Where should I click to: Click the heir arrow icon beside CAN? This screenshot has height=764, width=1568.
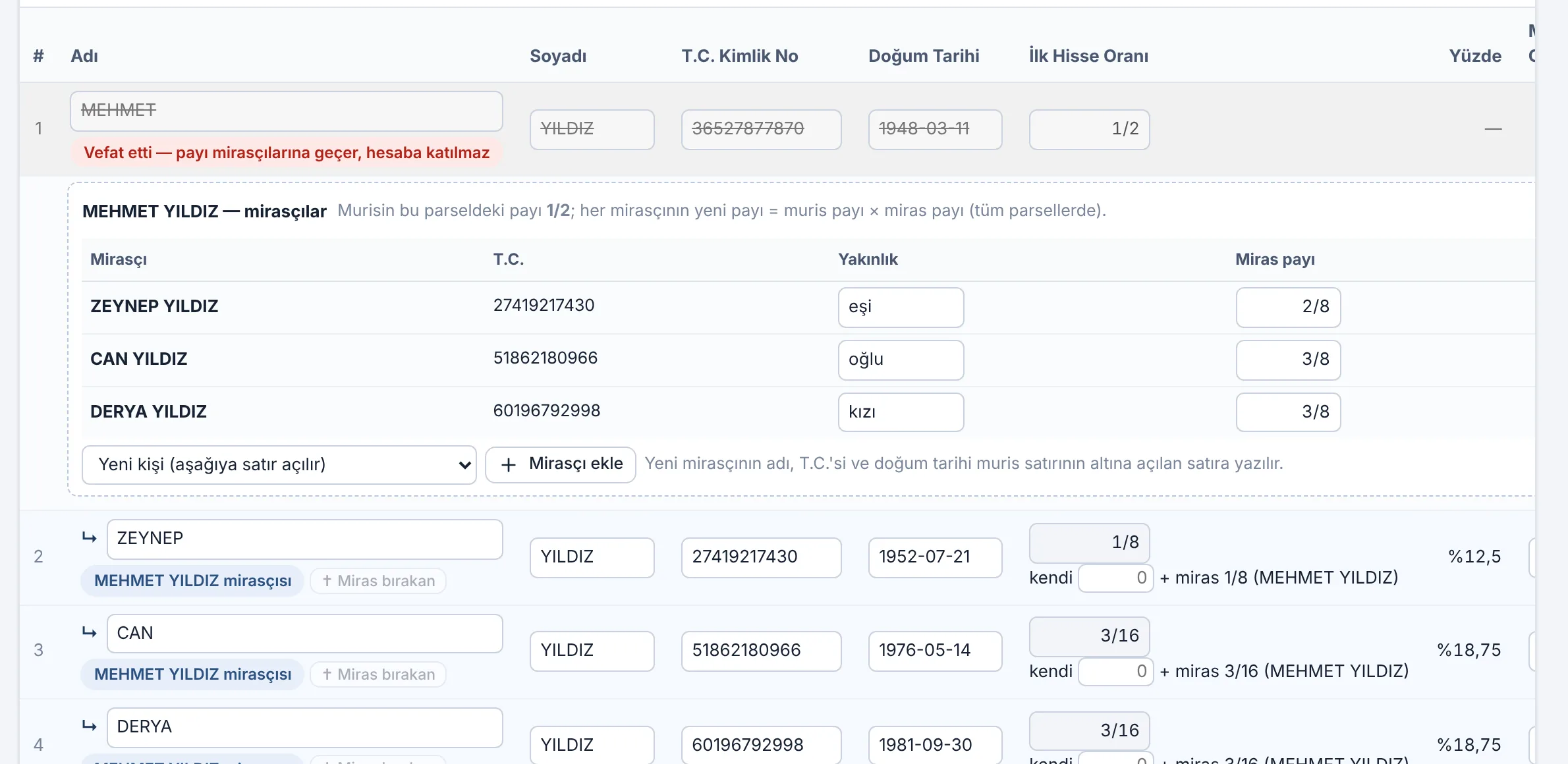point(90,632)
